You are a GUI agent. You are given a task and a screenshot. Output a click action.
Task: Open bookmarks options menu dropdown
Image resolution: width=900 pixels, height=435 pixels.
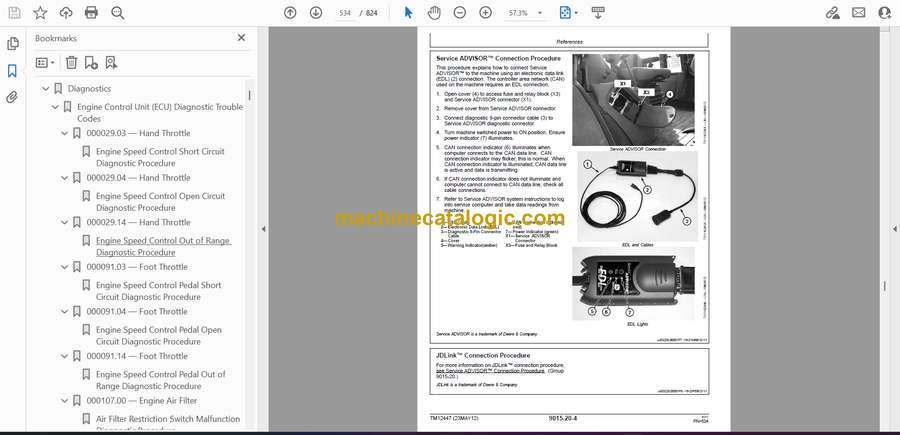45,63
